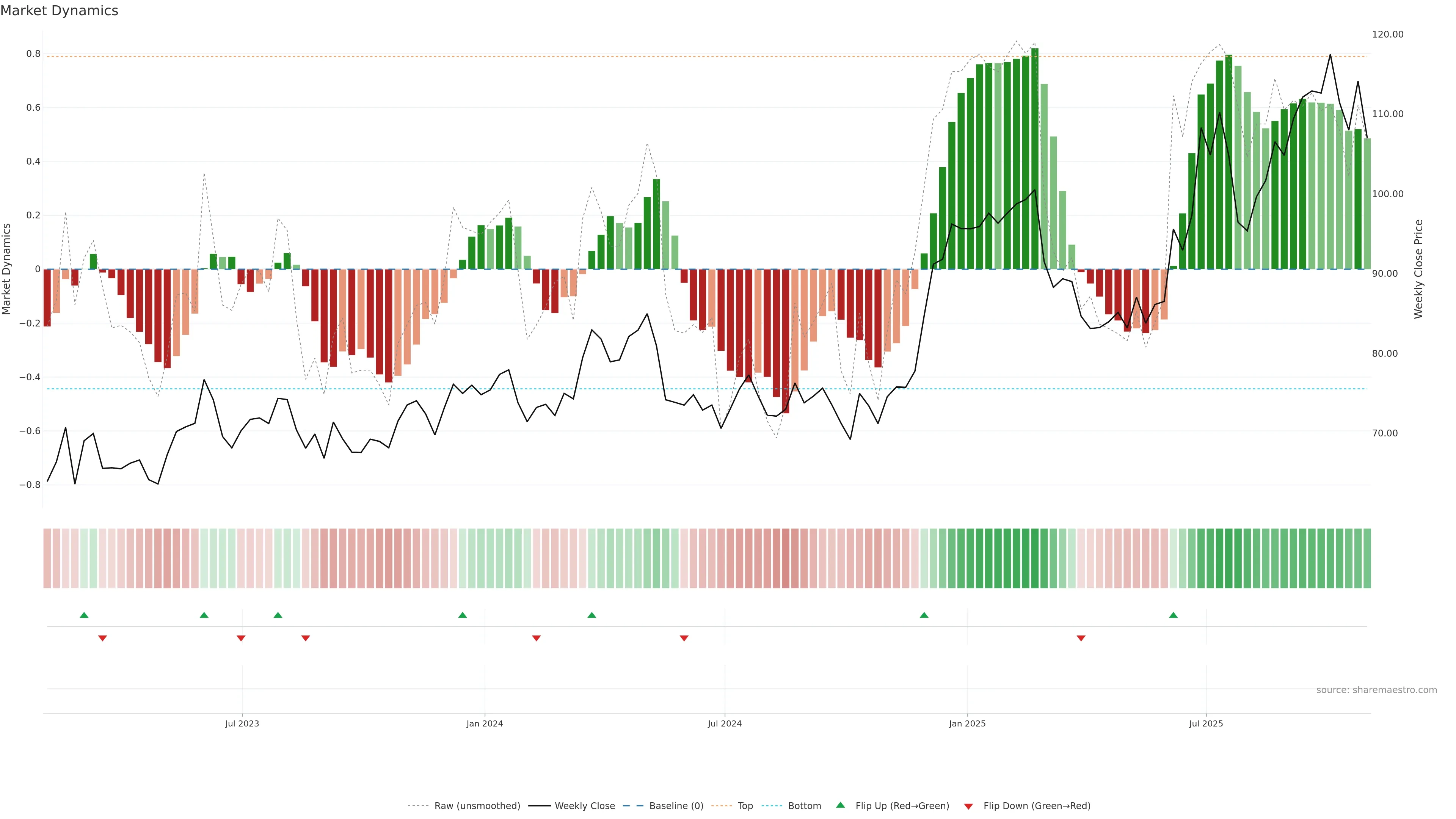Click the Flip Down triangle just before Jul 2024
Viewport: 1456px width, 819px height.
pyautogui.click(x=684, y=638)
